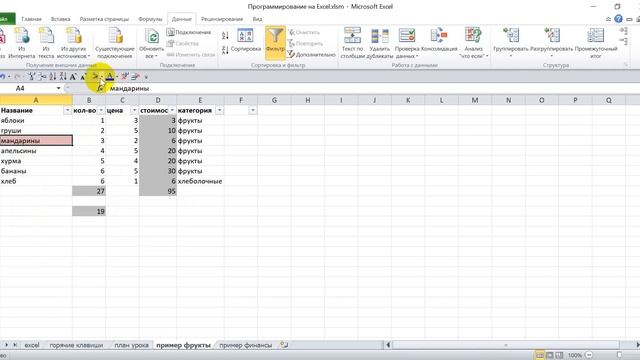The image size is (640, 360).
Task: Select the cell showing 19
Action: [89, 211]
